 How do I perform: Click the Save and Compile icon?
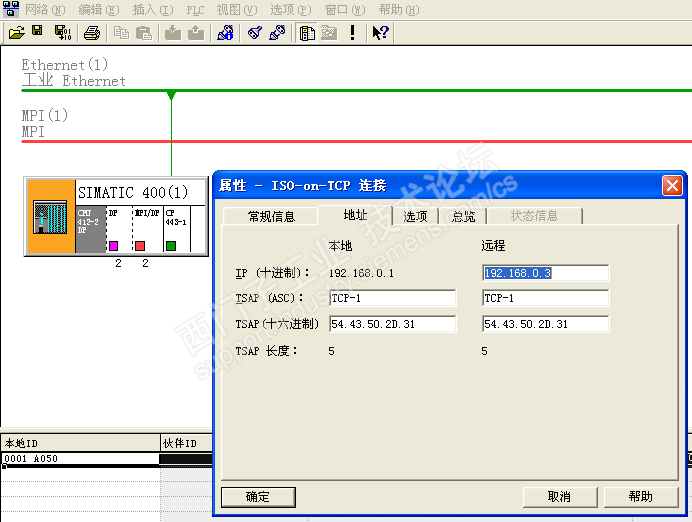click(63, 33)
